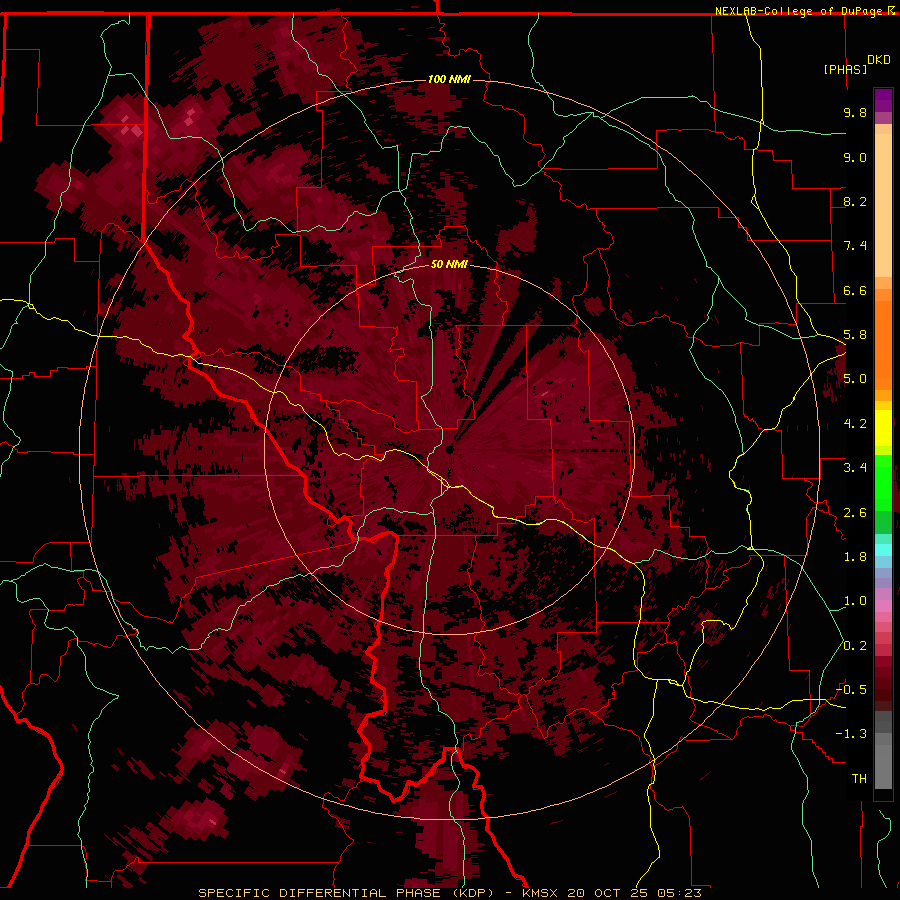Screen dimensions: 900x900
Task: Click the 1.8 value on color scale
Action: pos(855,557)
